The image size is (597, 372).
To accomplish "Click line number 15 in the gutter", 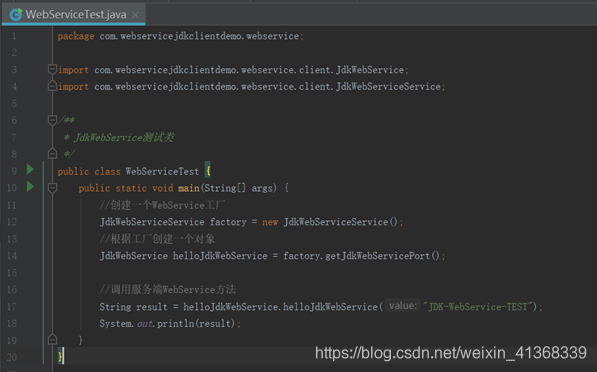I will click(x=12, y=273).
